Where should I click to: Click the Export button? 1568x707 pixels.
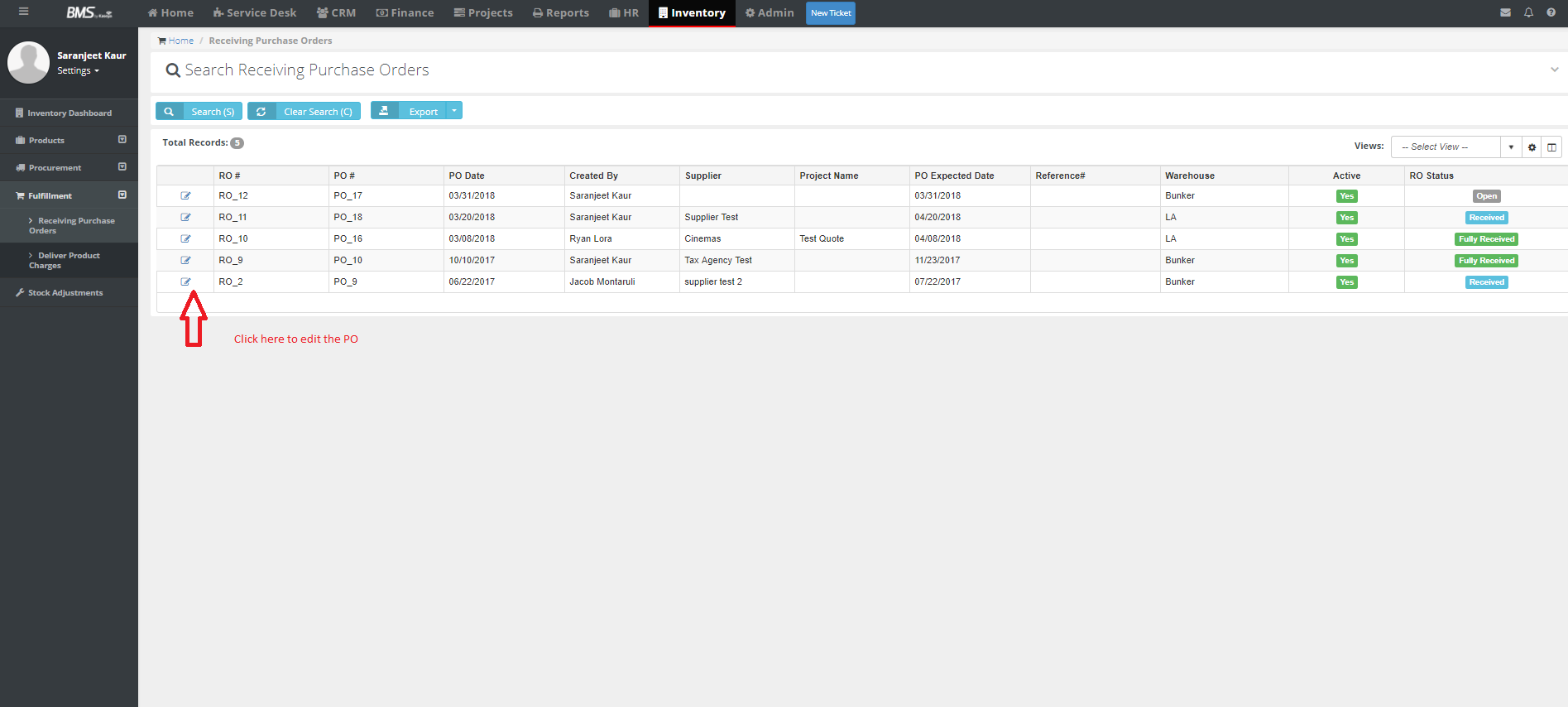[410, 110]
